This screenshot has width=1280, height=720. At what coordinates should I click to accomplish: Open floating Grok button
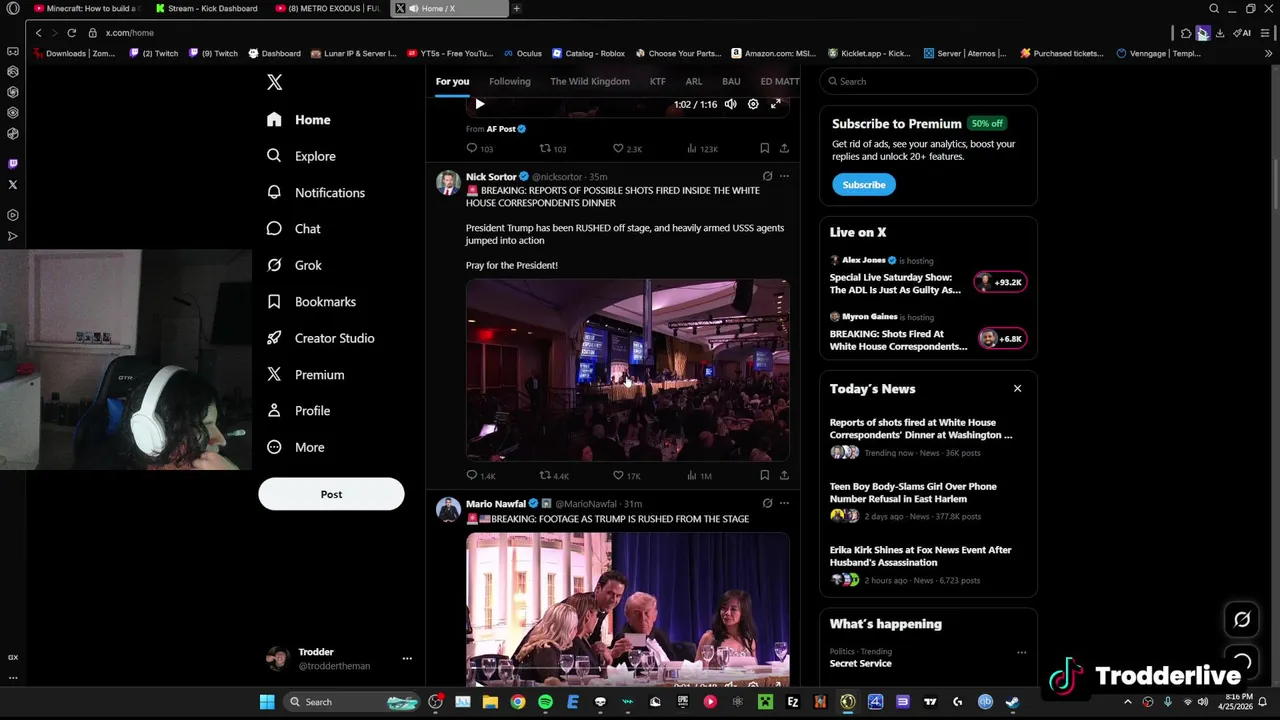[x=1242, y=619]
